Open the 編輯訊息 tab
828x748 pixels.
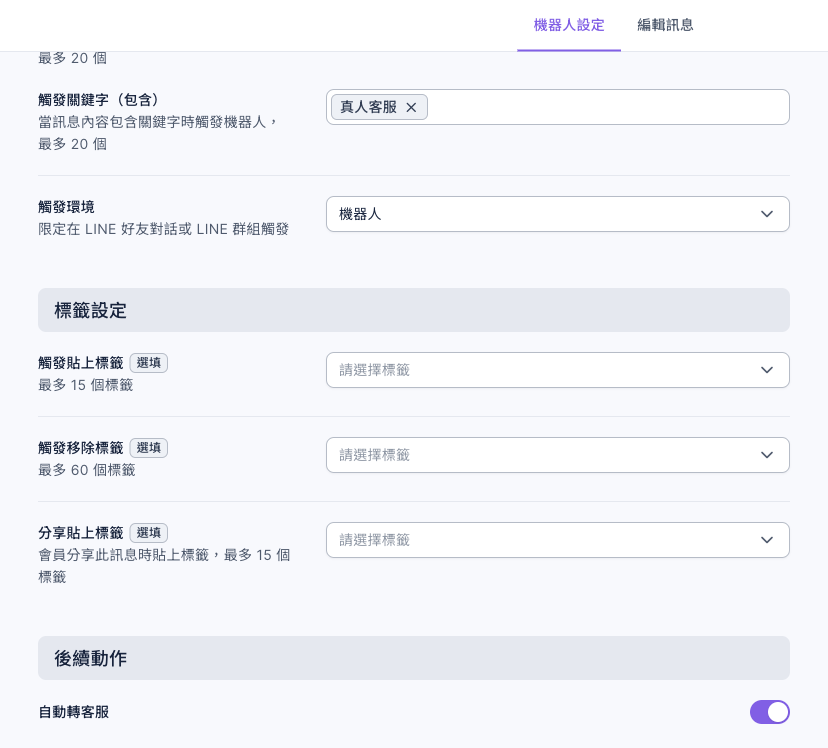(x=665, y=25)
